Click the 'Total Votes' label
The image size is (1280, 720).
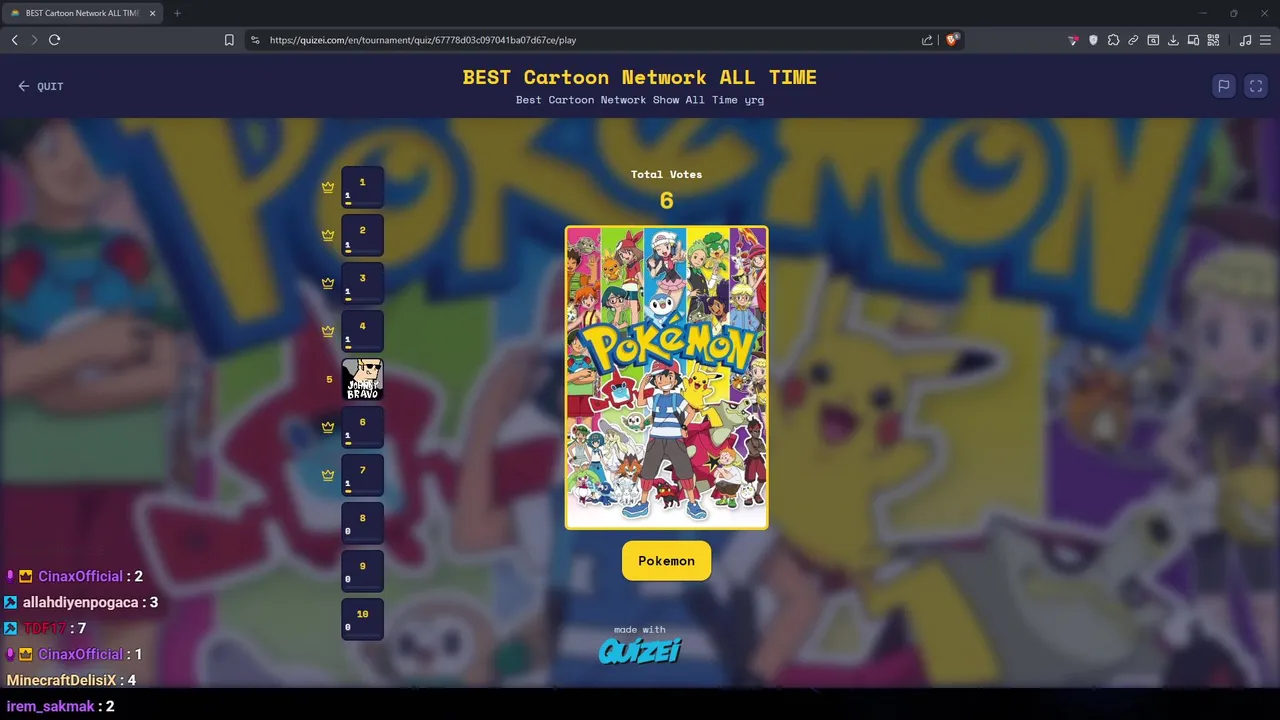click(666, 174)
